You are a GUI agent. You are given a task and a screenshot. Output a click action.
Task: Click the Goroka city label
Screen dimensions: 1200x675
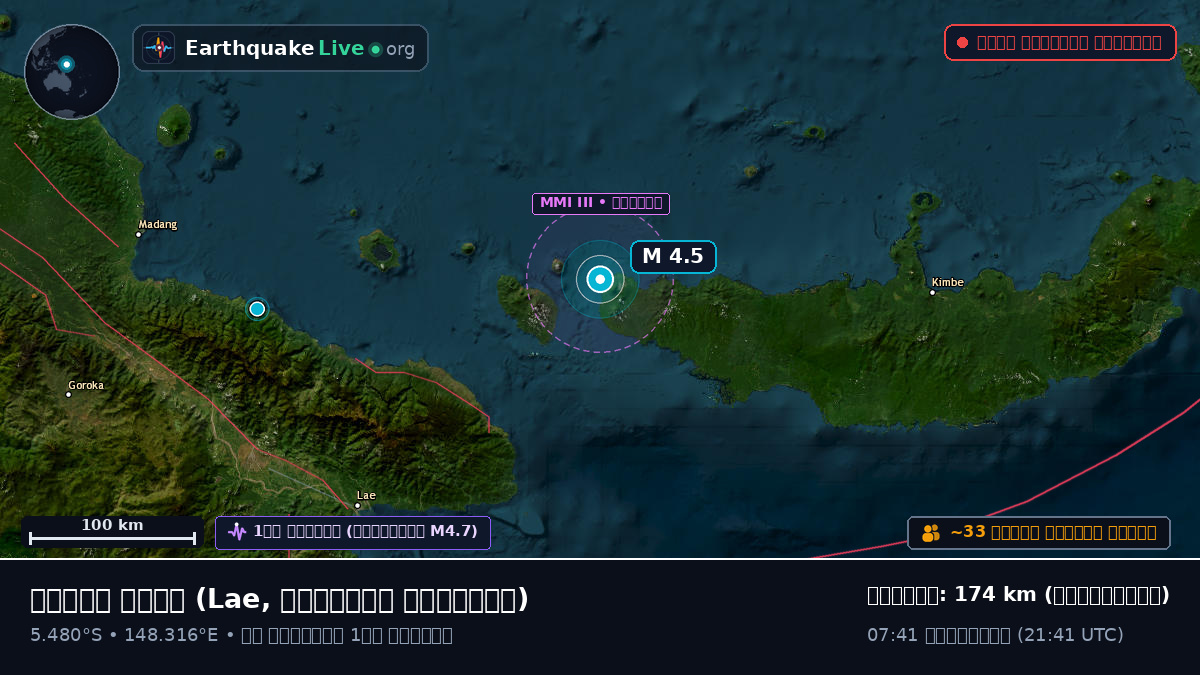(x=86, y=385)
